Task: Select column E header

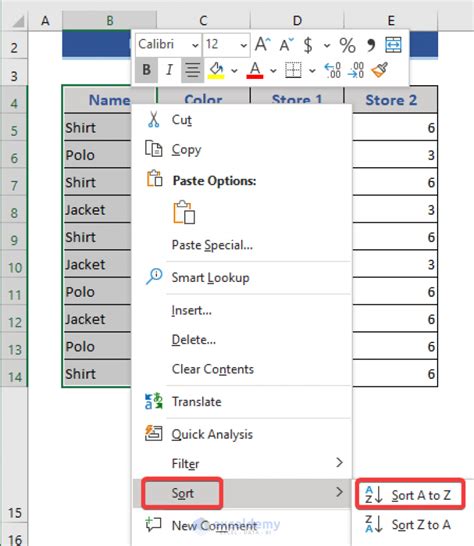Action: pyautogui.click(x=391, y=21)
